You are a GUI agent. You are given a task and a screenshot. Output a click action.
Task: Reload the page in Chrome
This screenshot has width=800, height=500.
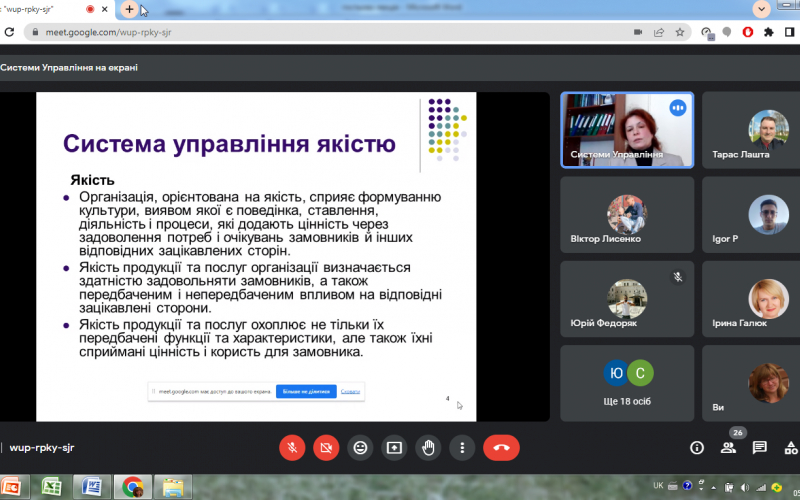[x=9, y=32]
